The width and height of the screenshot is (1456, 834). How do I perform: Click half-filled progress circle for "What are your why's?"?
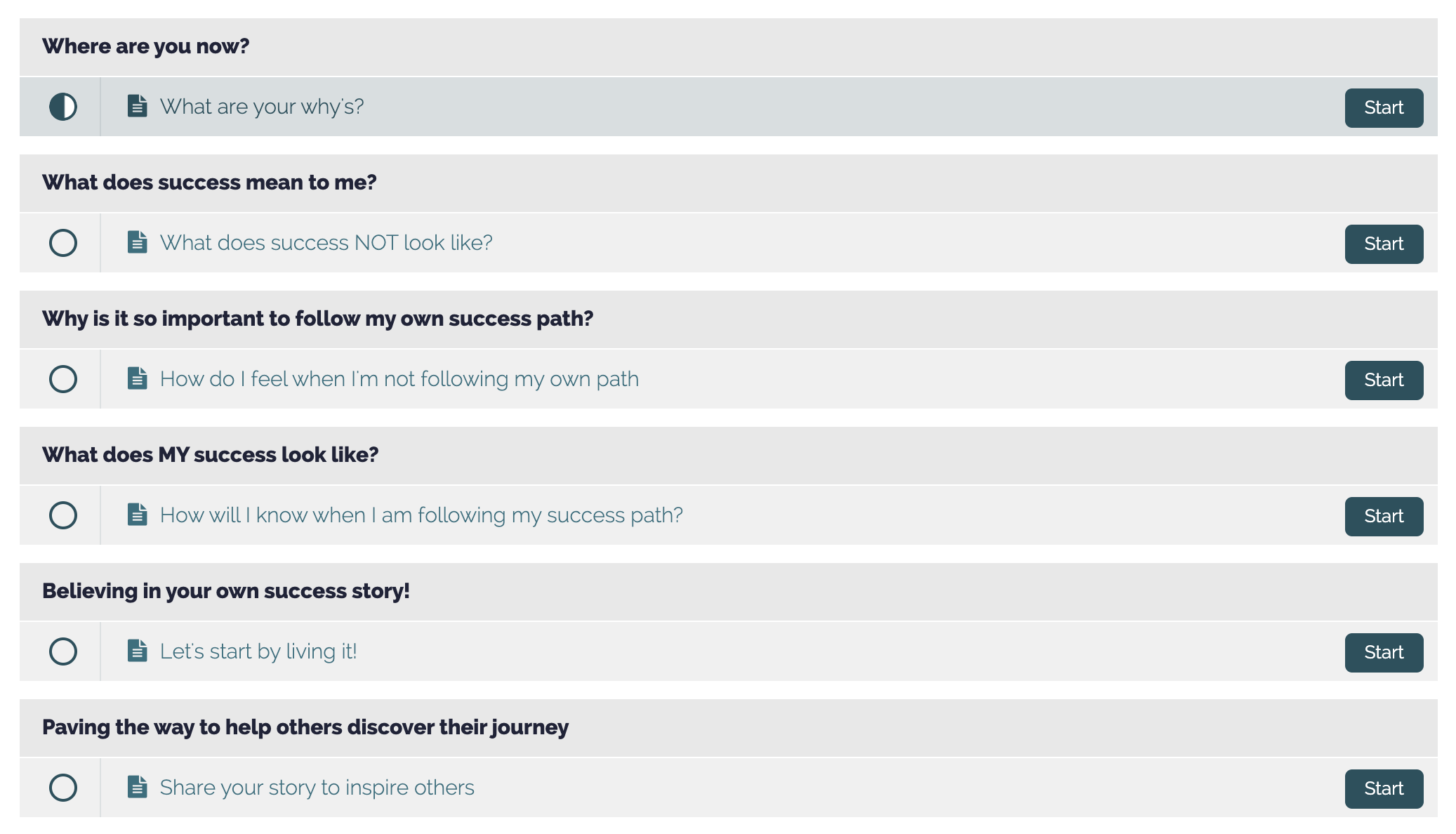[63, 107]
